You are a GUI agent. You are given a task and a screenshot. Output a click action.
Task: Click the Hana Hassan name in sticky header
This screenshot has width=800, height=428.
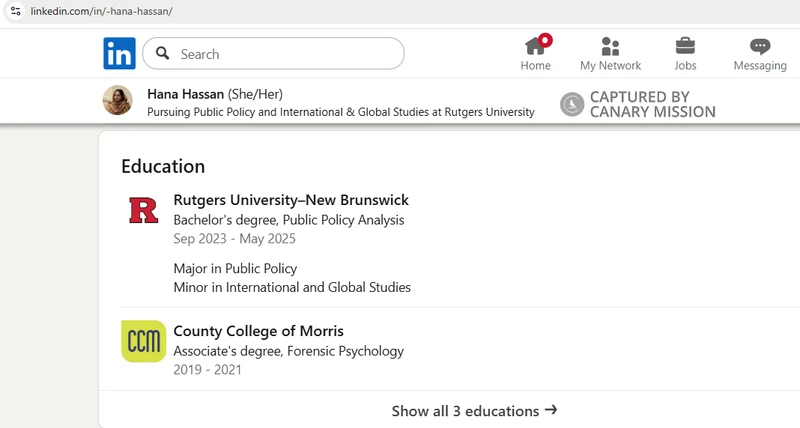(x=186, y=94)
